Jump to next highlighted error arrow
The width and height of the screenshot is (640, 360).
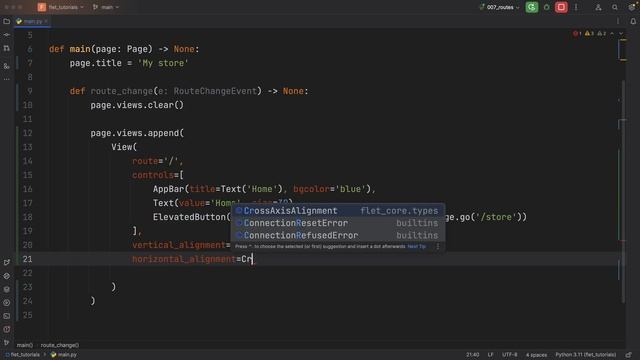tap(621, 33)
